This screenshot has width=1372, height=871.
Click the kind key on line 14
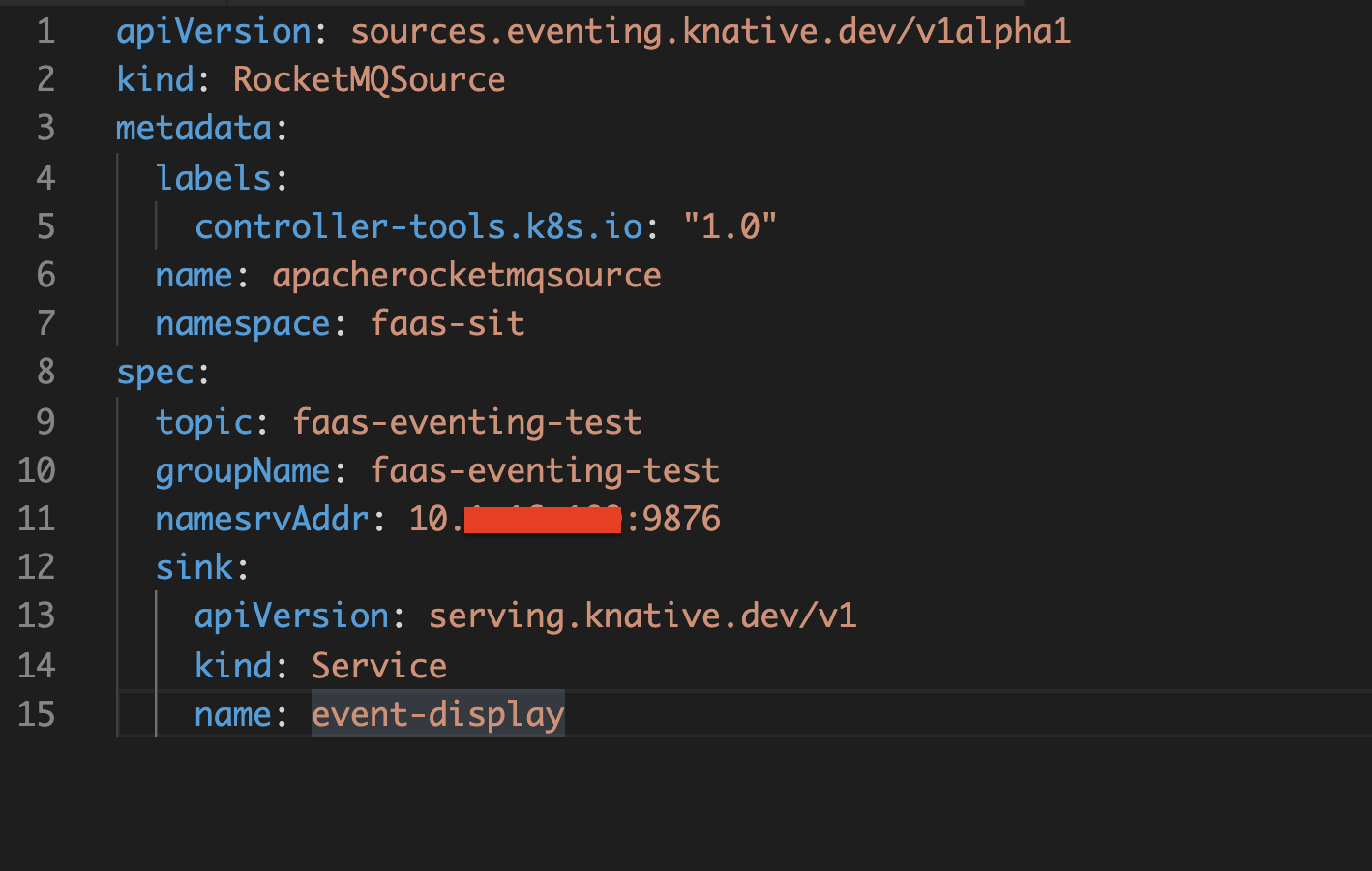pyautogui.click(x=233, y=666)
